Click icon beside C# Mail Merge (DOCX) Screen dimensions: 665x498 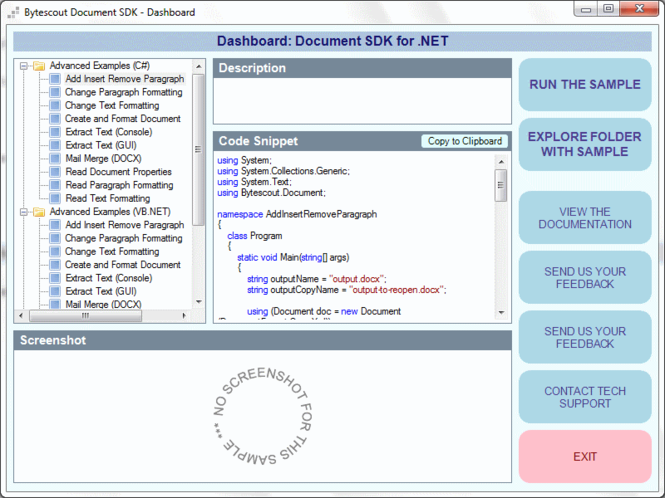pyautogui.click(x=55, y=158)
